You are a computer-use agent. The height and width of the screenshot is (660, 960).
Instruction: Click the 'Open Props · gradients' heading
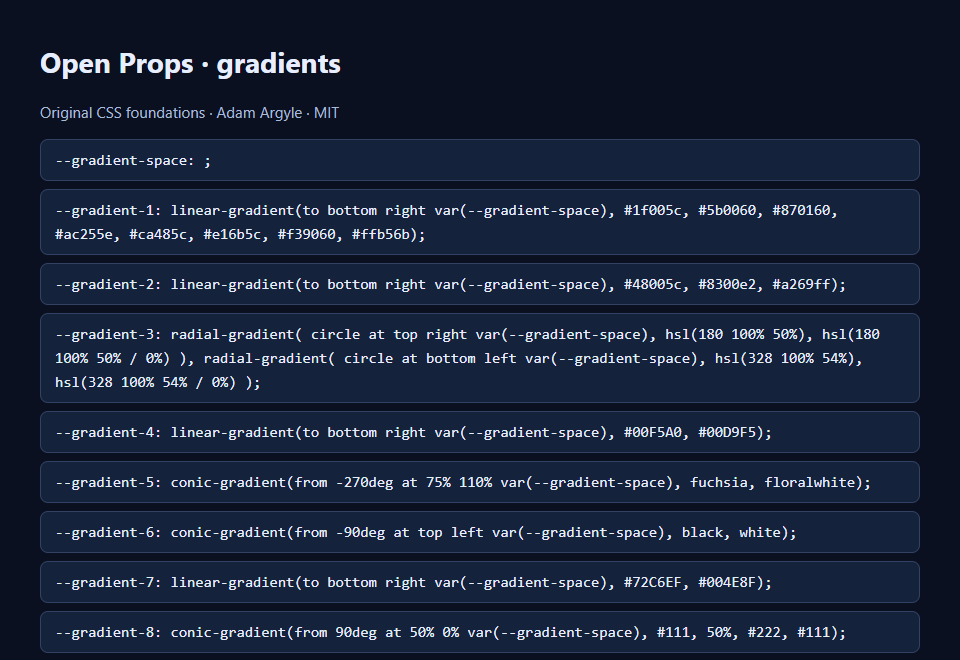click(x=190, y=64)
